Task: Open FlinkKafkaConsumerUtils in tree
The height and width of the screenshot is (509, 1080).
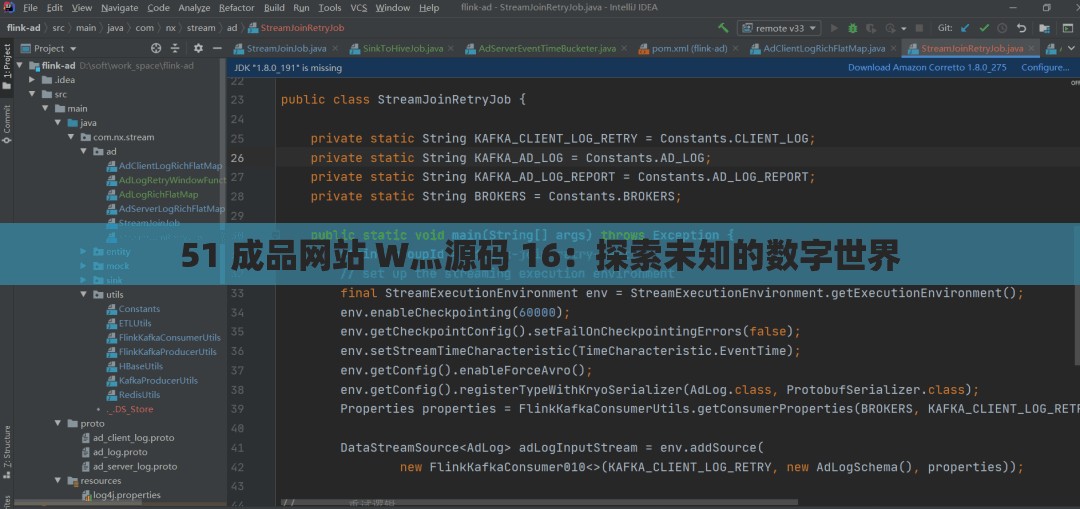Action: click(x=169, y=337)
